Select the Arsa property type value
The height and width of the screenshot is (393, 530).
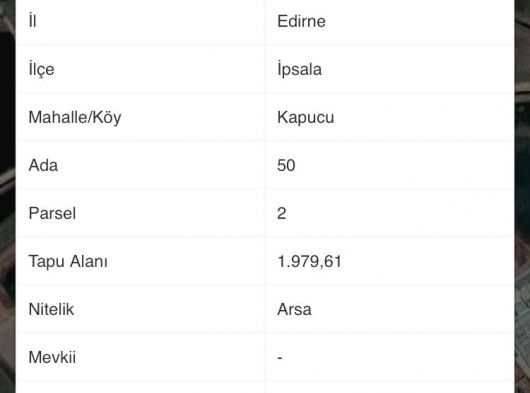[294, 310]
